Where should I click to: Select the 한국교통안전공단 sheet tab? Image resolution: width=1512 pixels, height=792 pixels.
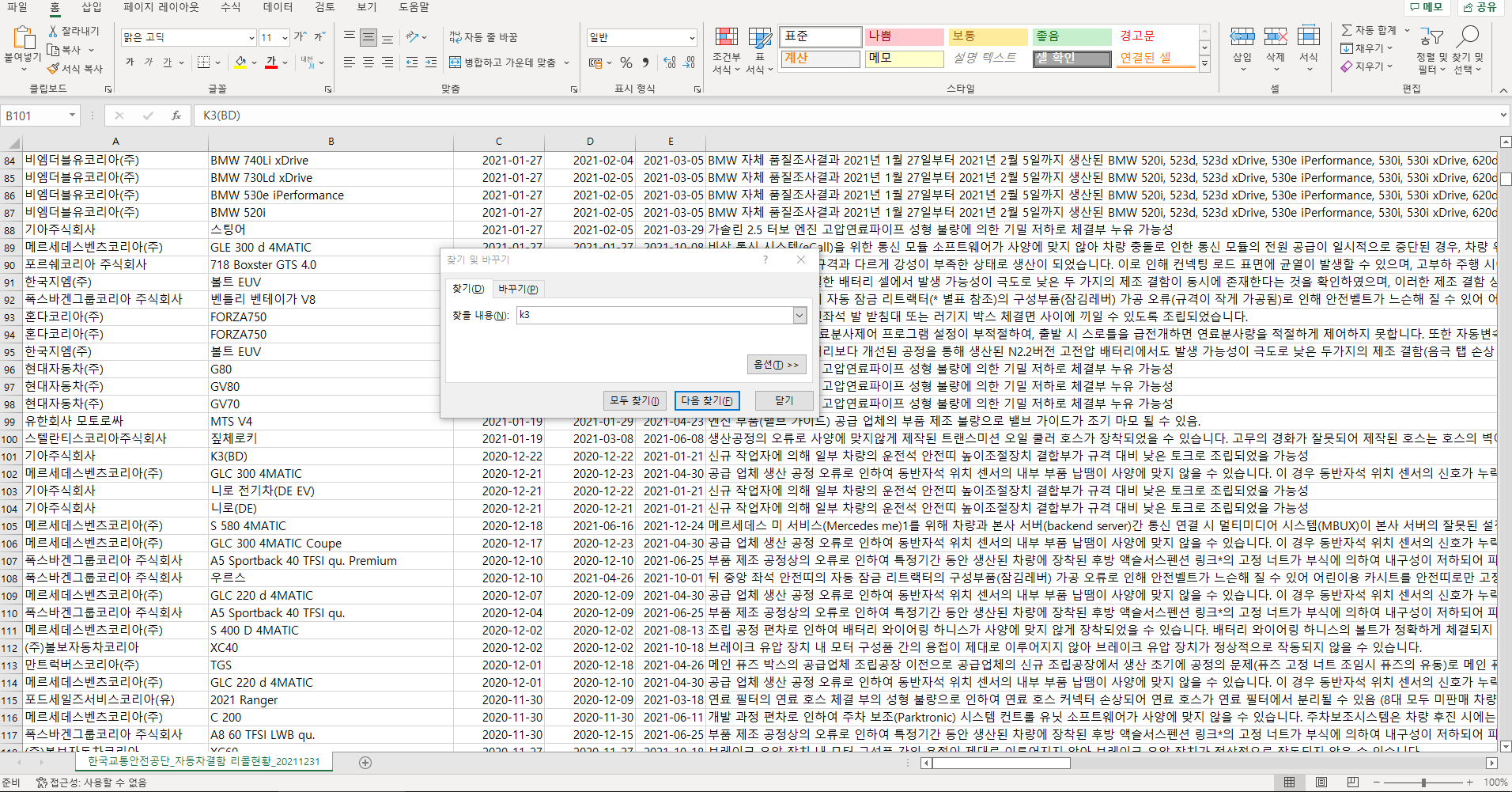click(x=204, y=761)
